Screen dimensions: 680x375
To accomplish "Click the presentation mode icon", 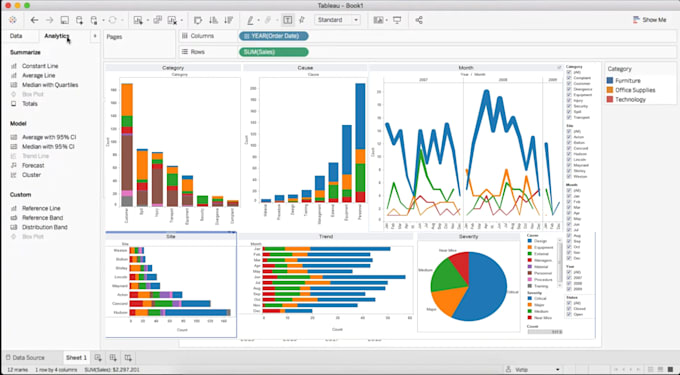I will pyautogui.click(x=397, y=20).
